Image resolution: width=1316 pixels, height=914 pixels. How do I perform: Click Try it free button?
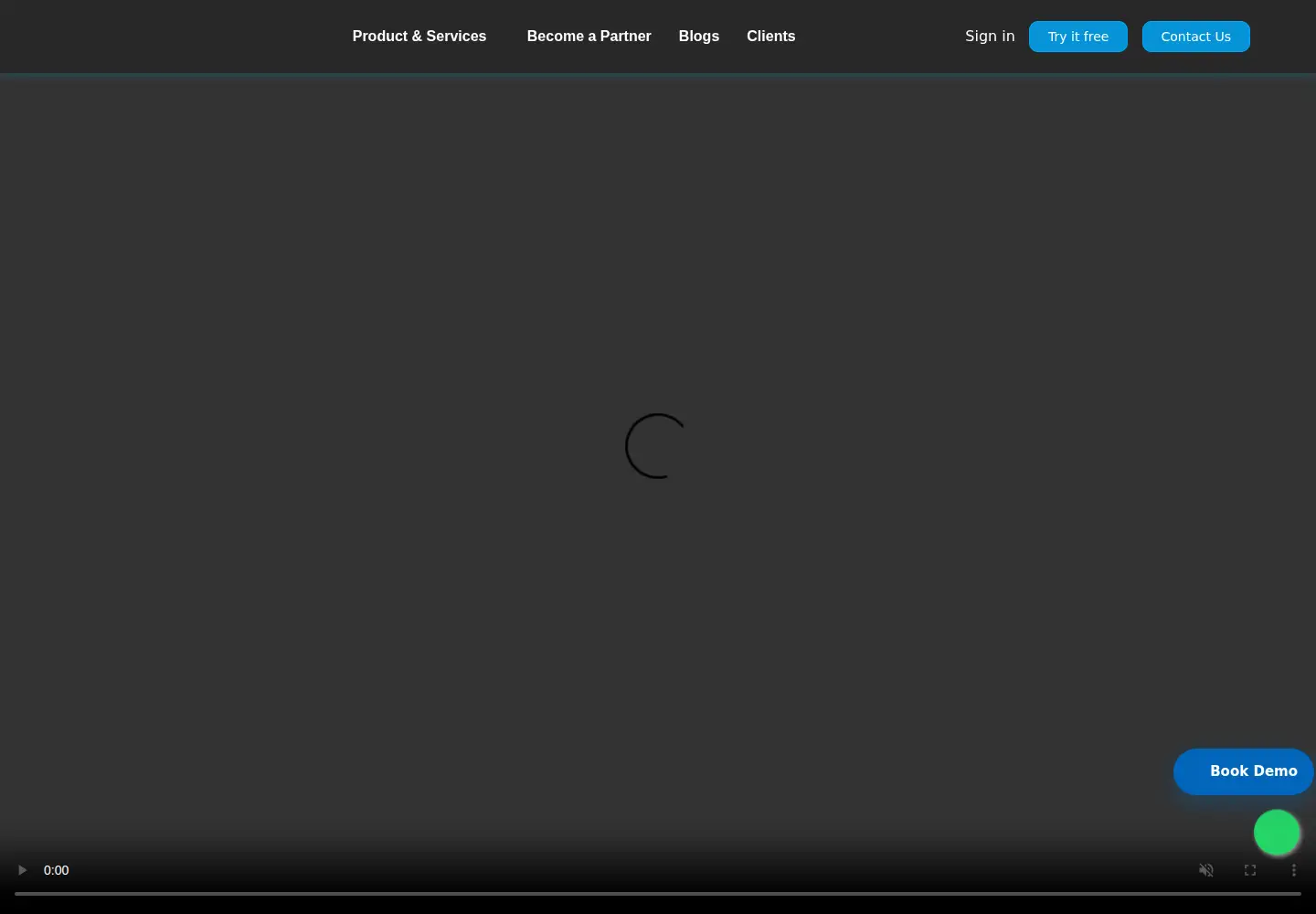(1078, 37)
